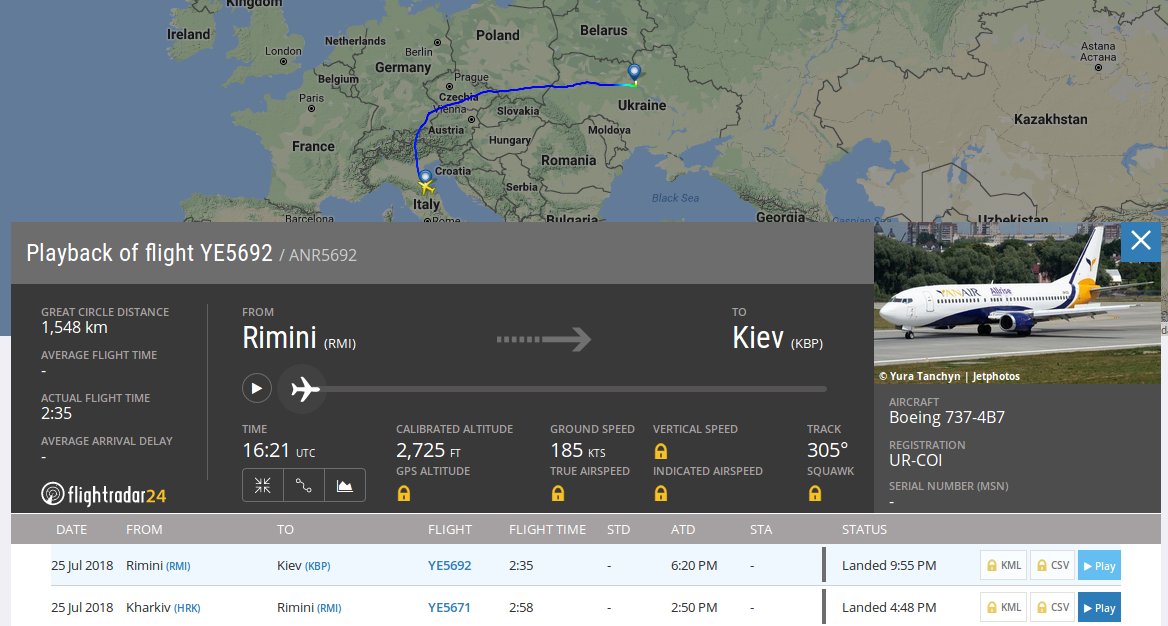This screenshot has width=1168, height=626.
Task: Click the squawk lock icon
Action: pyautogui.click(x=815, y=493)
